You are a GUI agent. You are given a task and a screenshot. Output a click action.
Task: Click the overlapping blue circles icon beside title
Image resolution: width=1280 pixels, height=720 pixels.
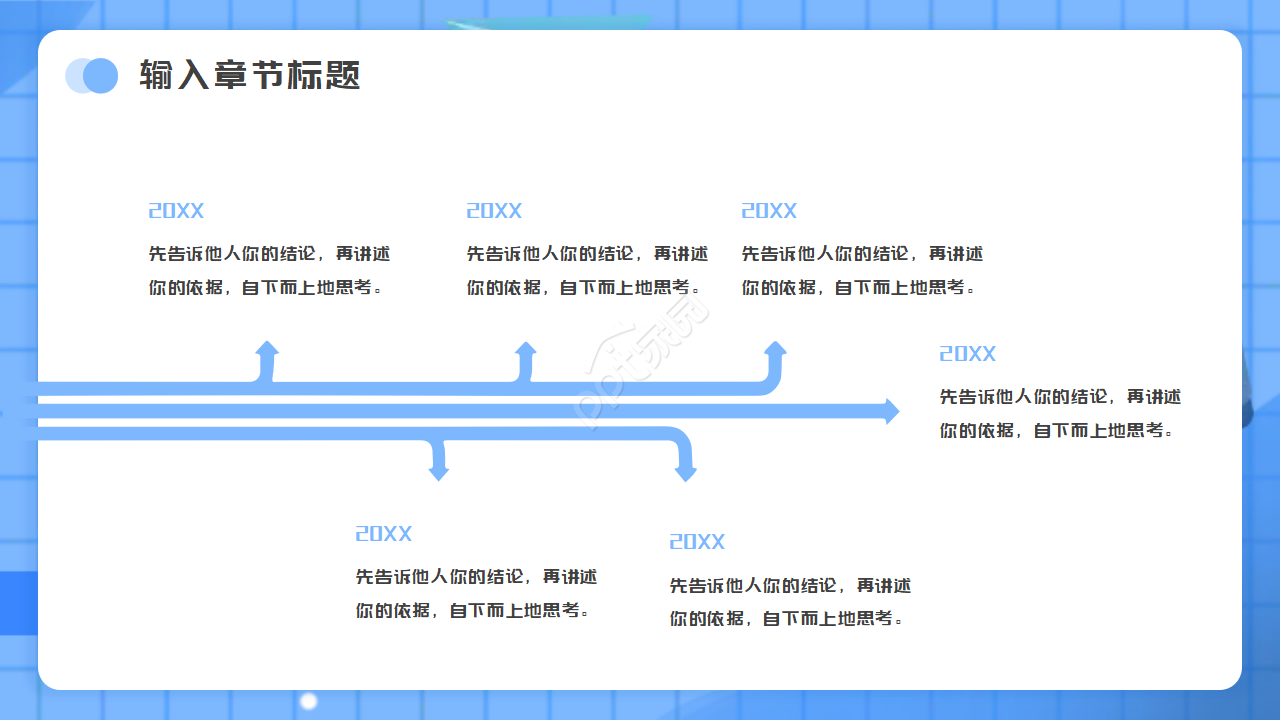(x=92, y=75)
